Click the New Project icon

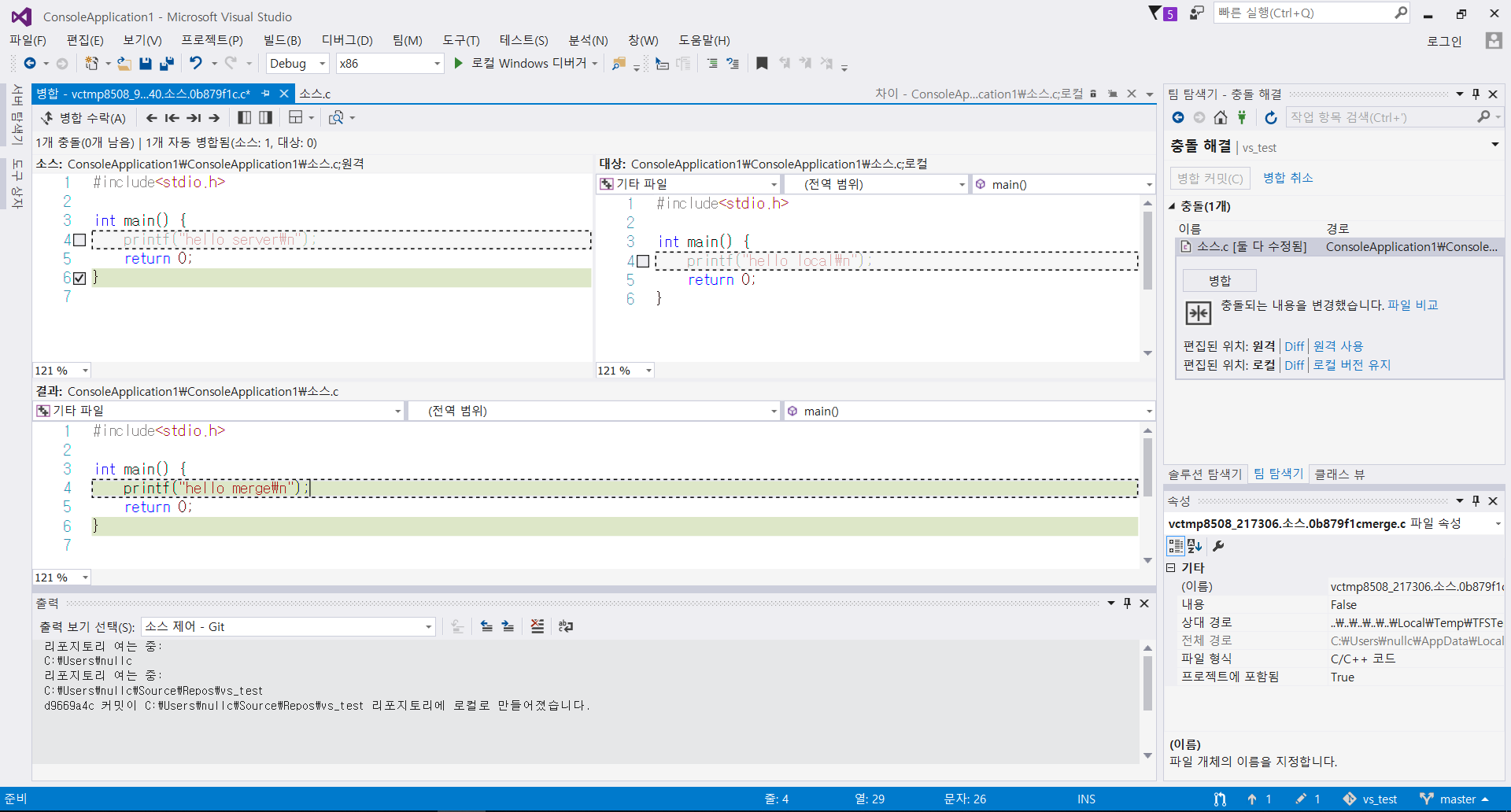[x=92, y=64]
